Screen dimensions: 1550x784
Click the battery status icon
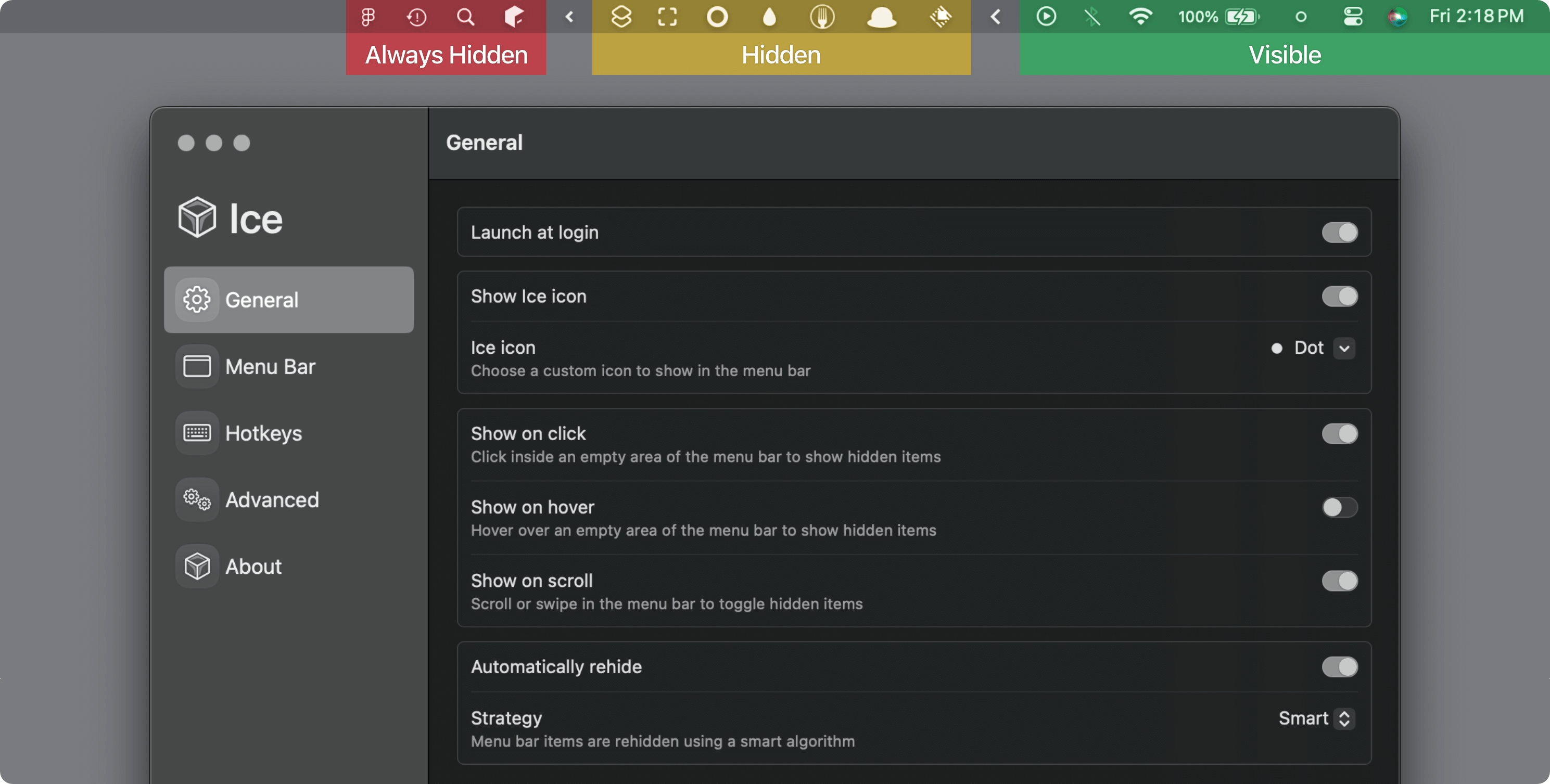pos(1242,17)
